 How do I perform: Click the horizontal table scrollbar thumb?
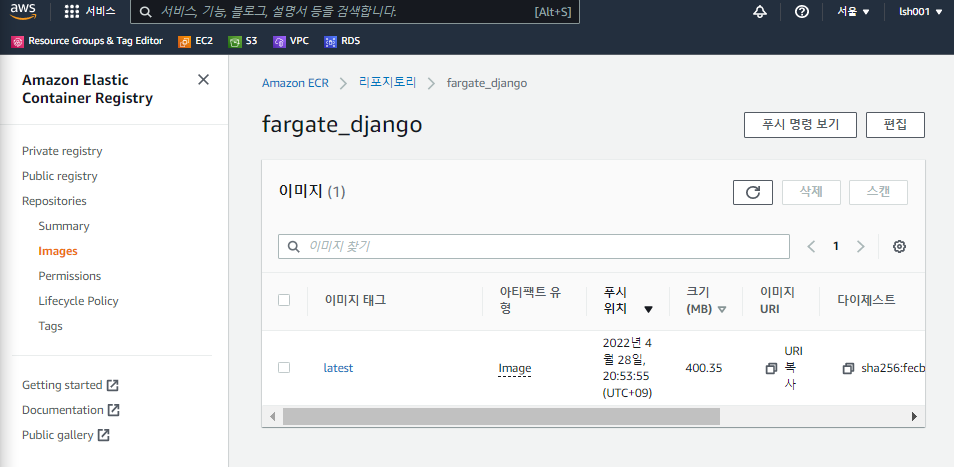pyautogui.click(x=501, y=417)
